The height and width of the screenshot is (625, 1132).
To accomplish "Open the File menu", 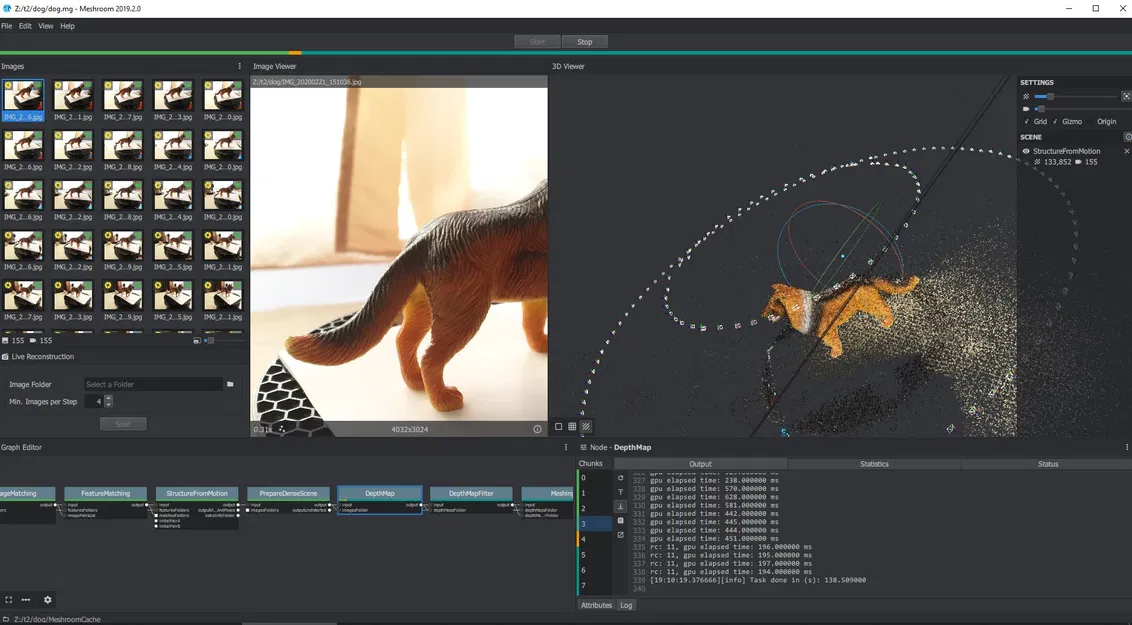I will click(x=6, y=26).
